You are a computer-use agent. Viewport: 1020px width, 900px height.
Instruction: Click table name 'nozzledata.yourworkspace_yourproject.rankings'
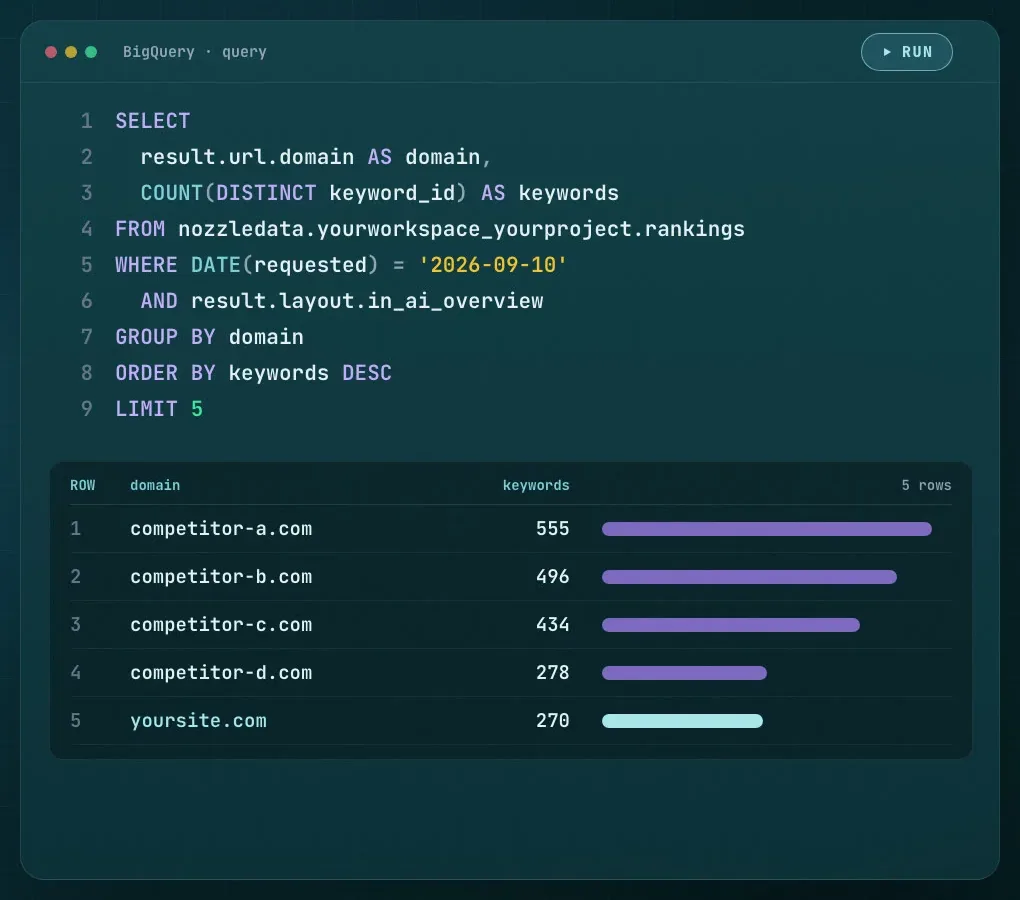(461, 229)
